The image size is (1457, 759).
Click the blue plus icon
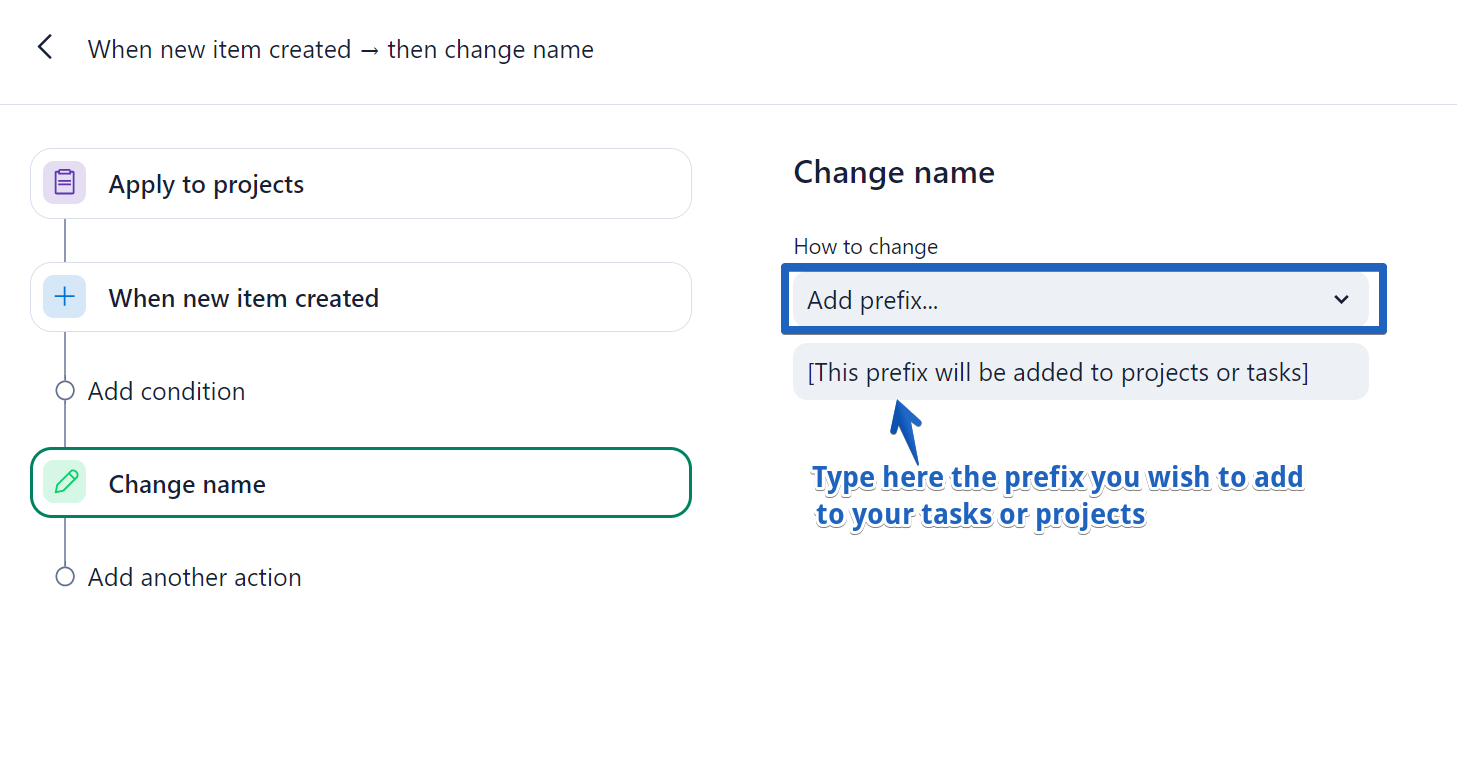click(64, 297)
